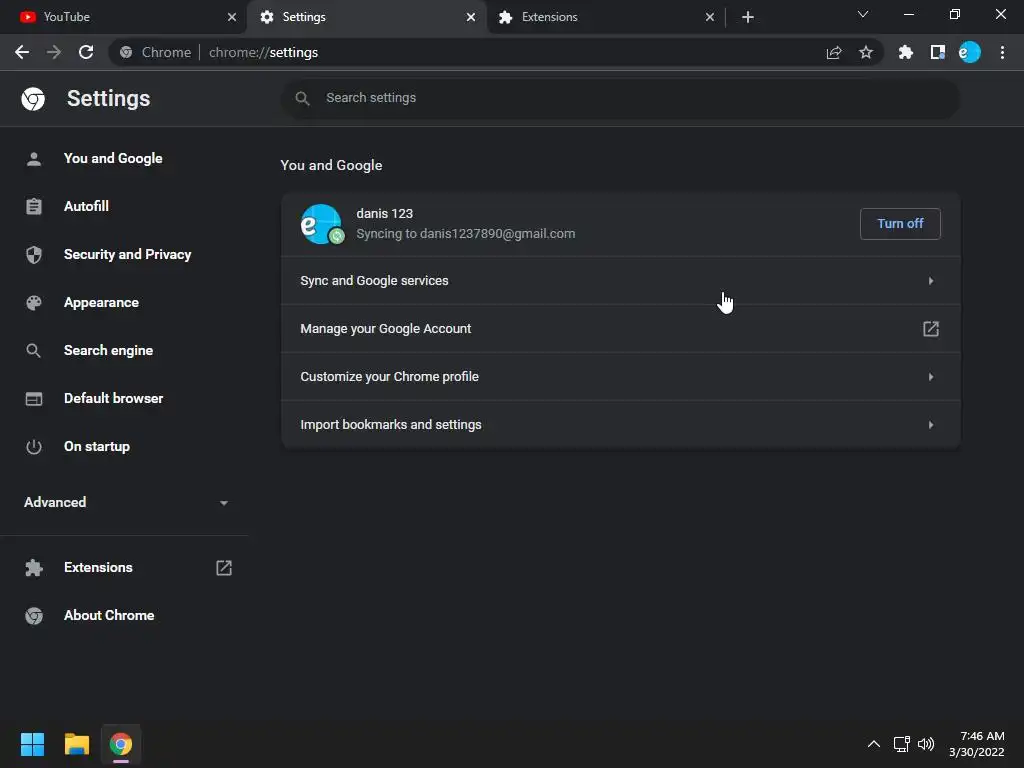Click the Security and Privacy shield icon
This screenshot has height=768, width=1024.
(x=34, y=255)
